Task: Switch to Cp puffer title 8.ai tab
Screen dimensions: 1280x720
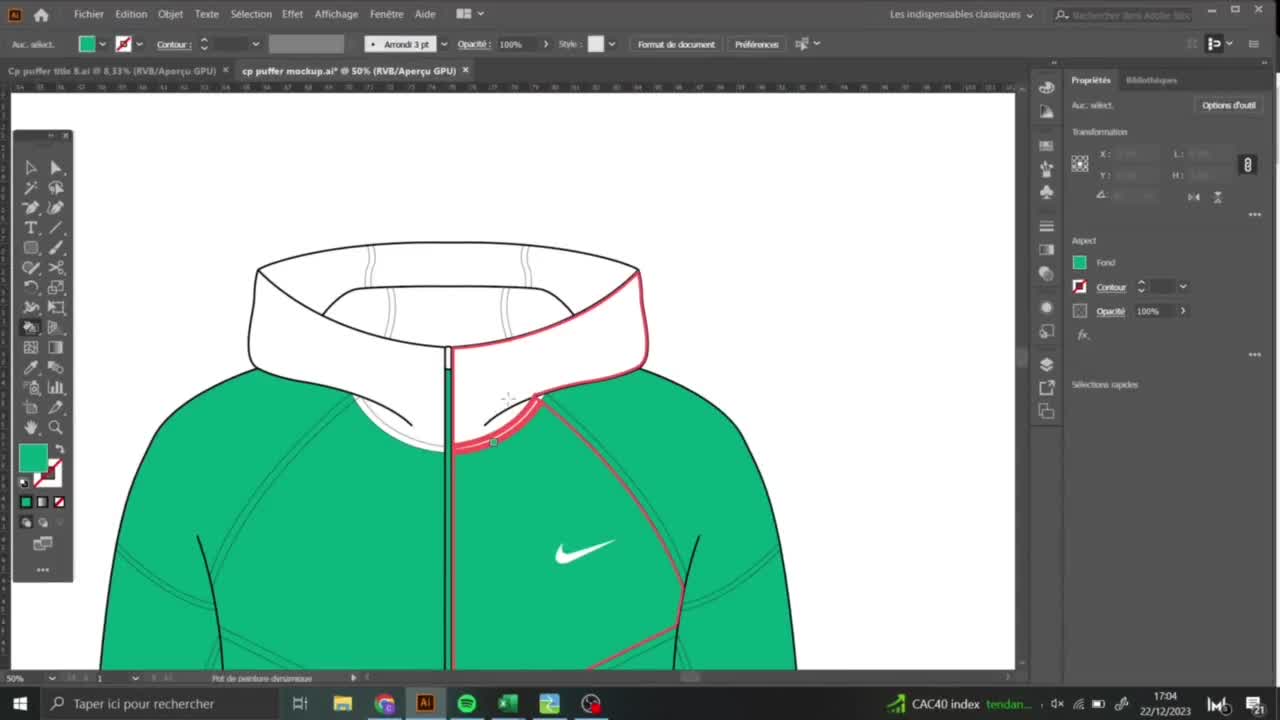Action: point(112,71)
